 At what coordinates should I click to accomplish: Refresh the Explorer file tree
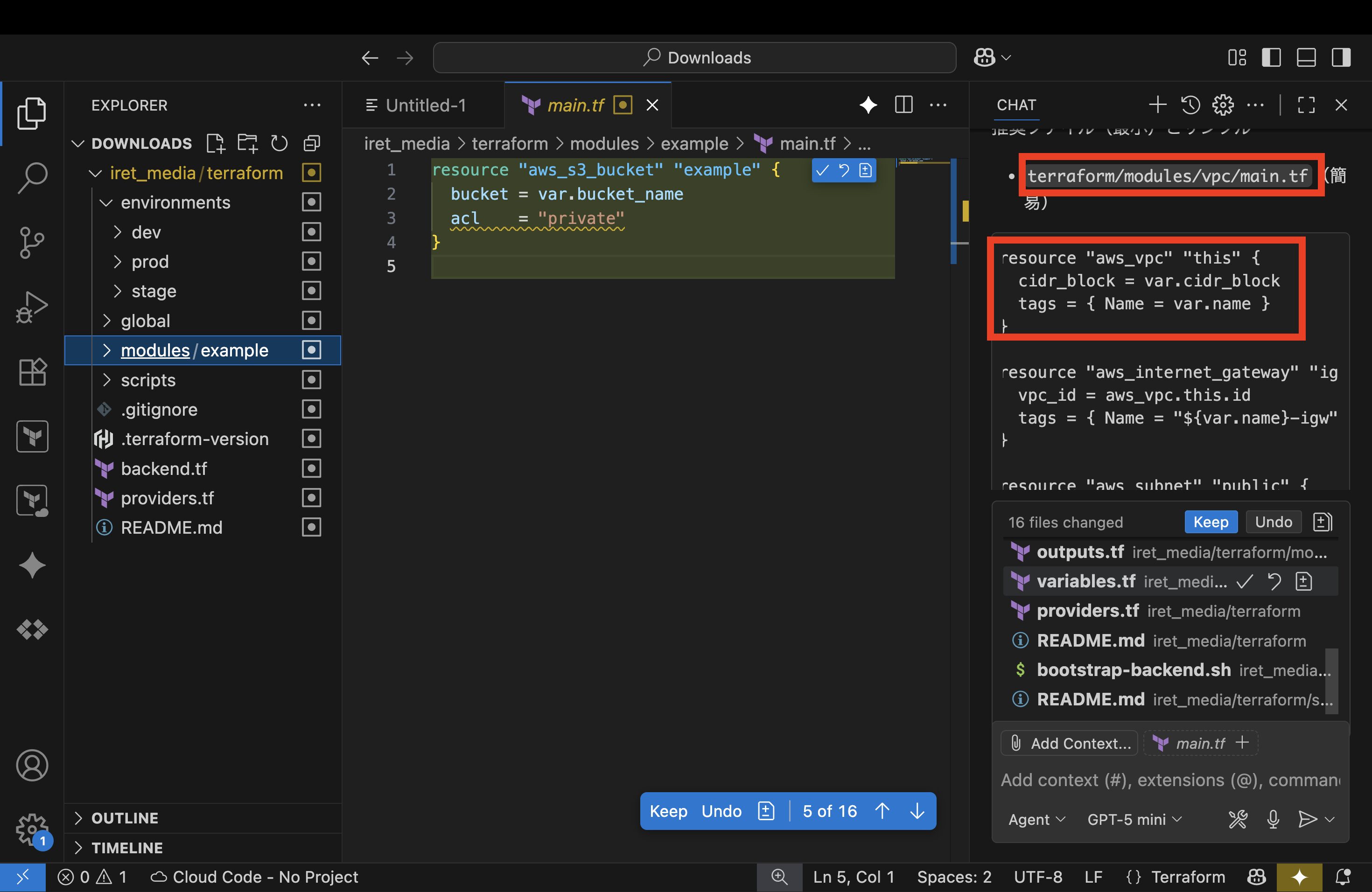pos(280,144)
